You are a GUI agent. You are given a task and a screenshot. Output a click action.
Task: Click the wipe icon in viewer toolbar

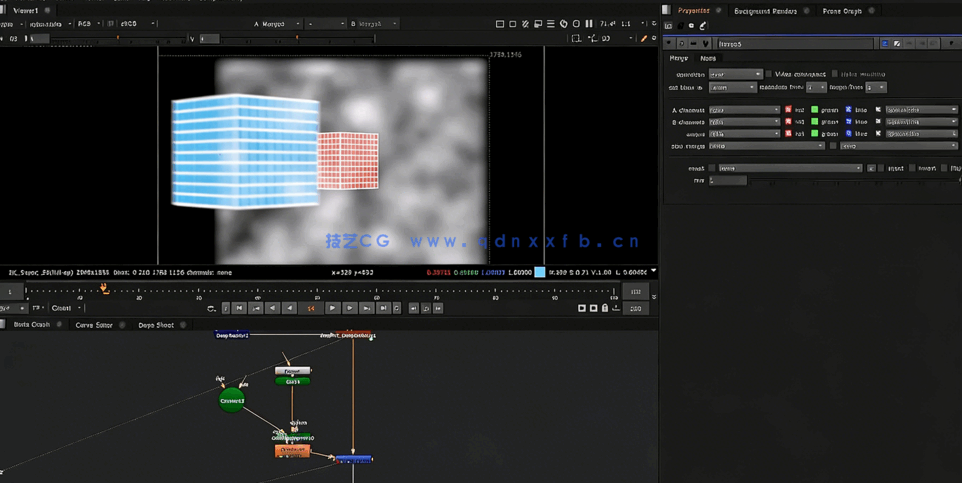pos(538,24)
